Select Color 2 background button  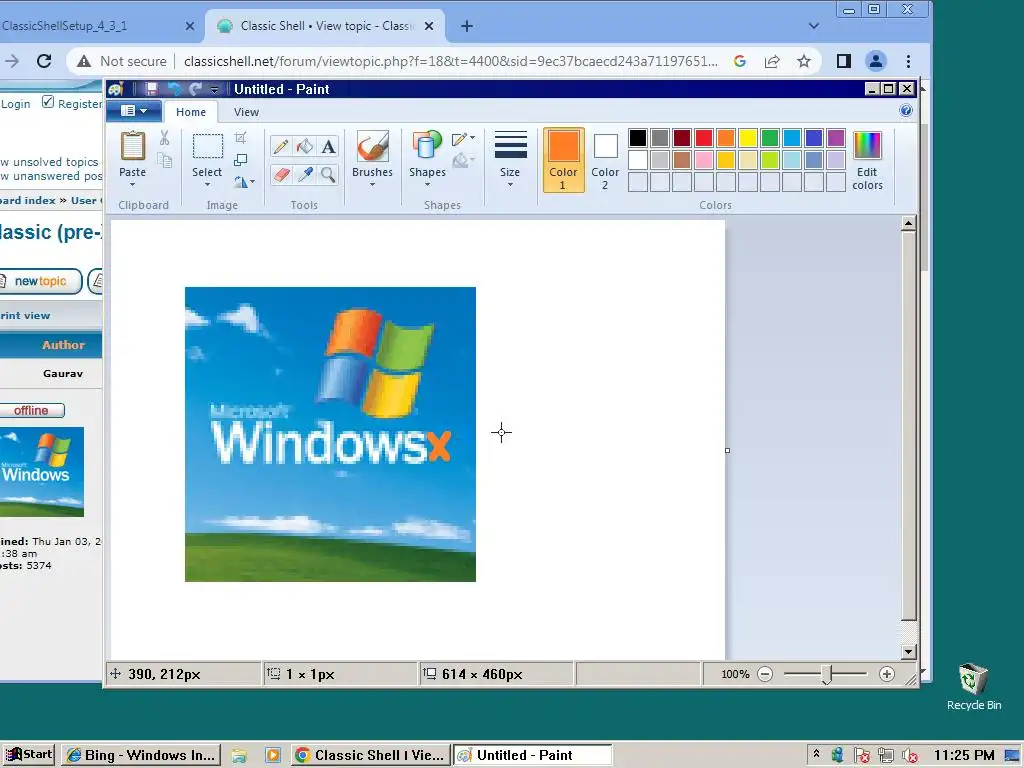tap(605, 160)
